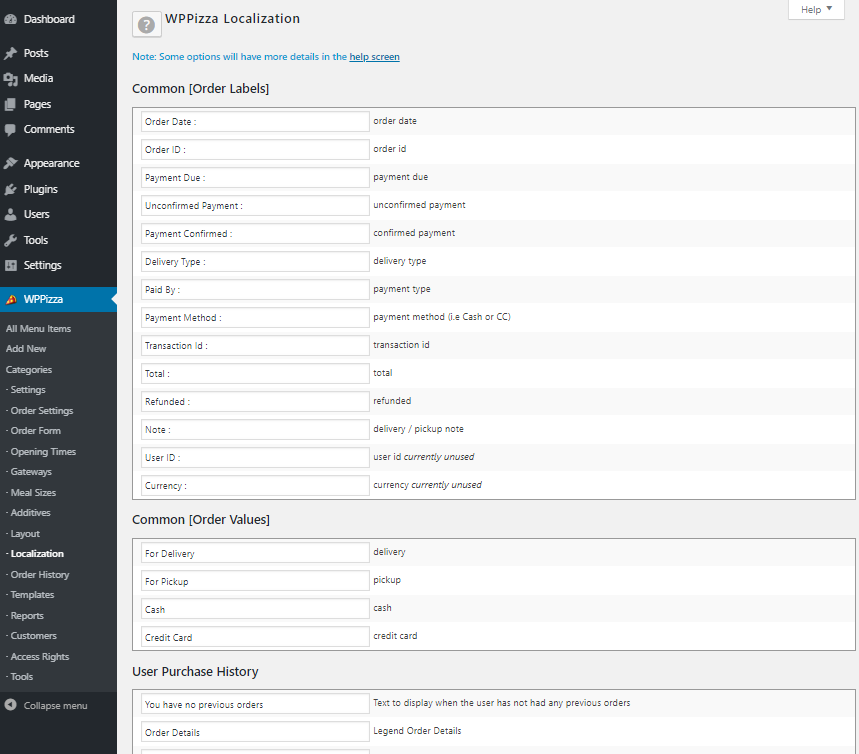Click the question mark help icon
Screen dimensions: 859x754
(146, 25)
